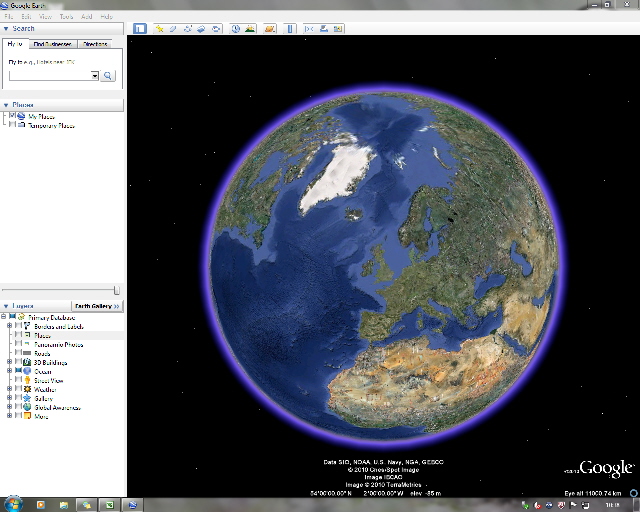Screen dimensions: 640x512
Task: Expand the Gallery layer node
Action: coord(9,398)
